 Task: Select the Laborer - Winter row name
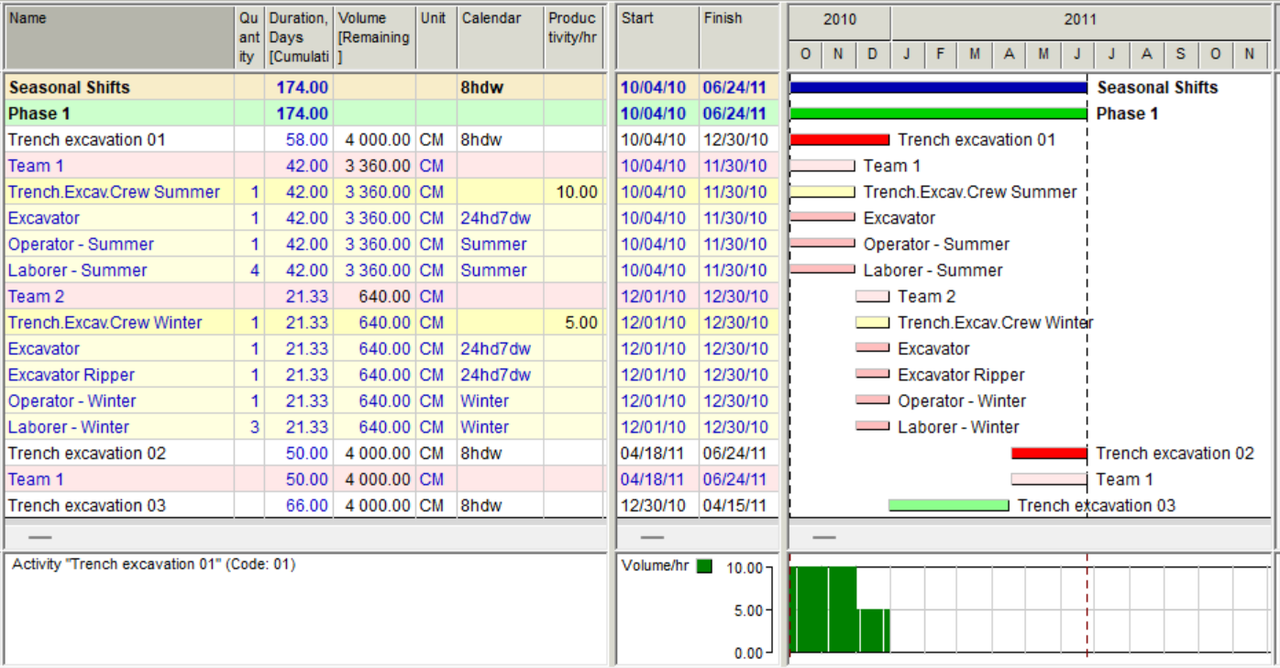[69, 427]
